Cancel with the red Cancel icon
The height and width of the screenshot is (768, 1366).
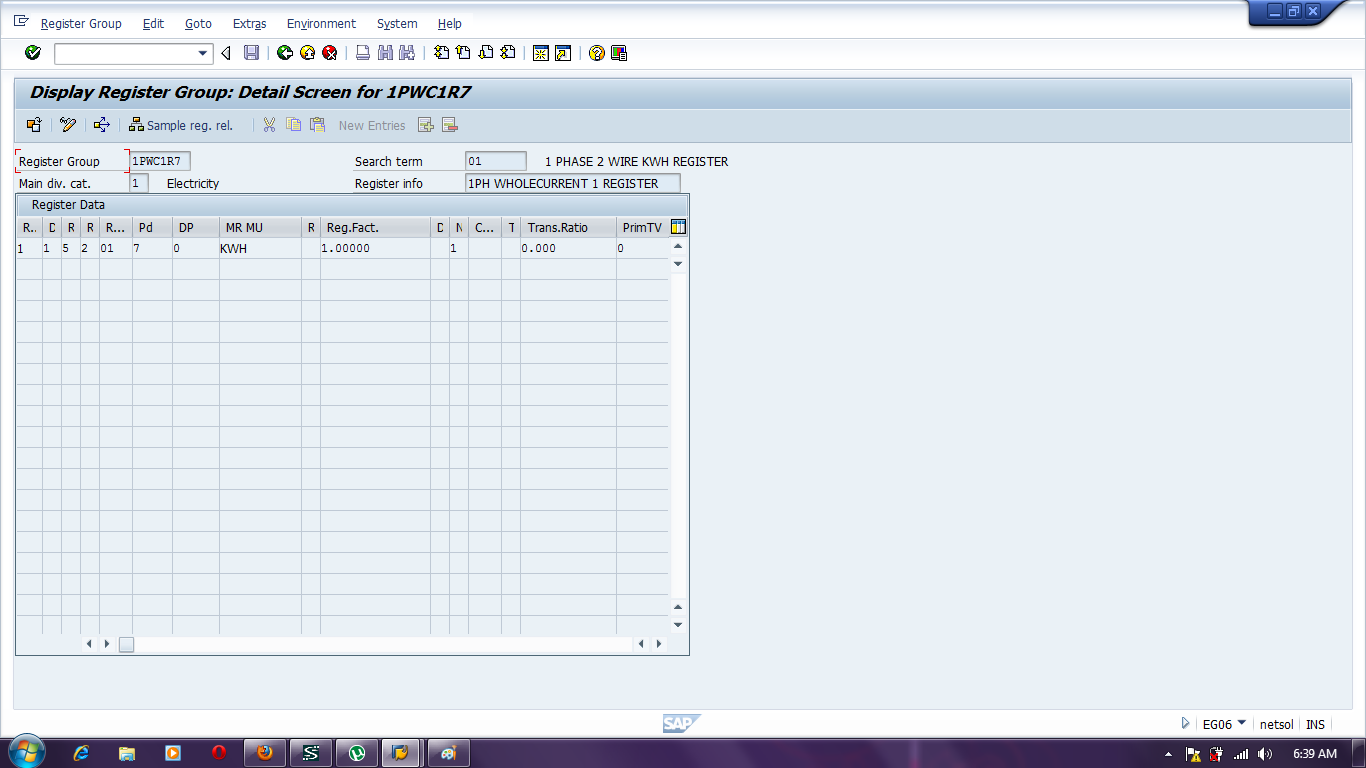pos(329,53)
